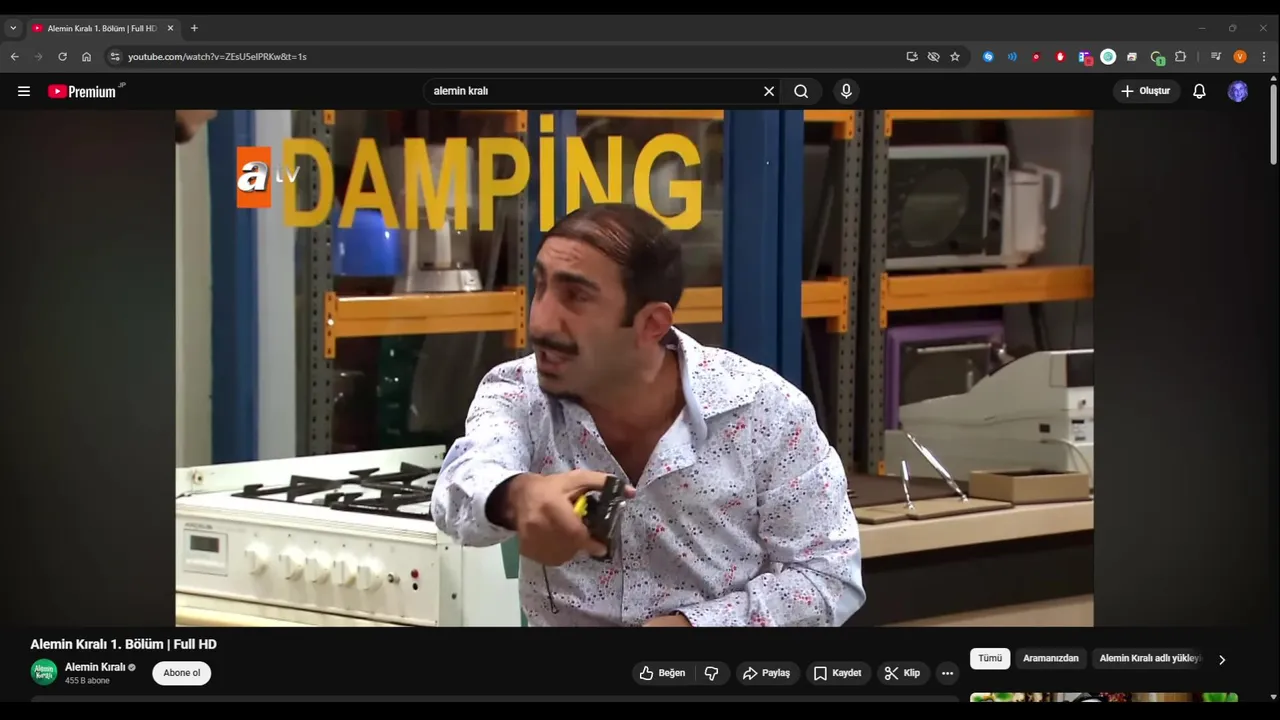Select the Aramanızdan filter chip
Viewport: 1280px width, 720px height.
click(x=1051, y=658)
